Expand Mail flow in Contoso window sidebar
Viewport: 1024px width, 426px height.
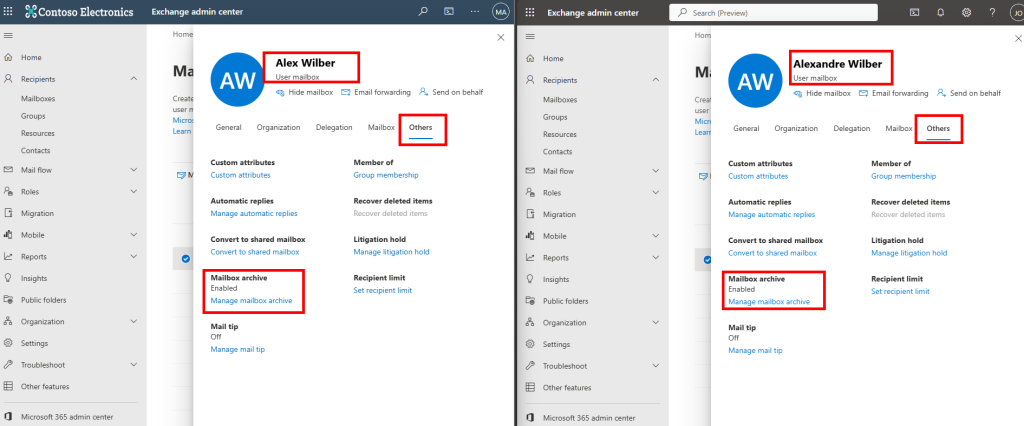[134, 170]
